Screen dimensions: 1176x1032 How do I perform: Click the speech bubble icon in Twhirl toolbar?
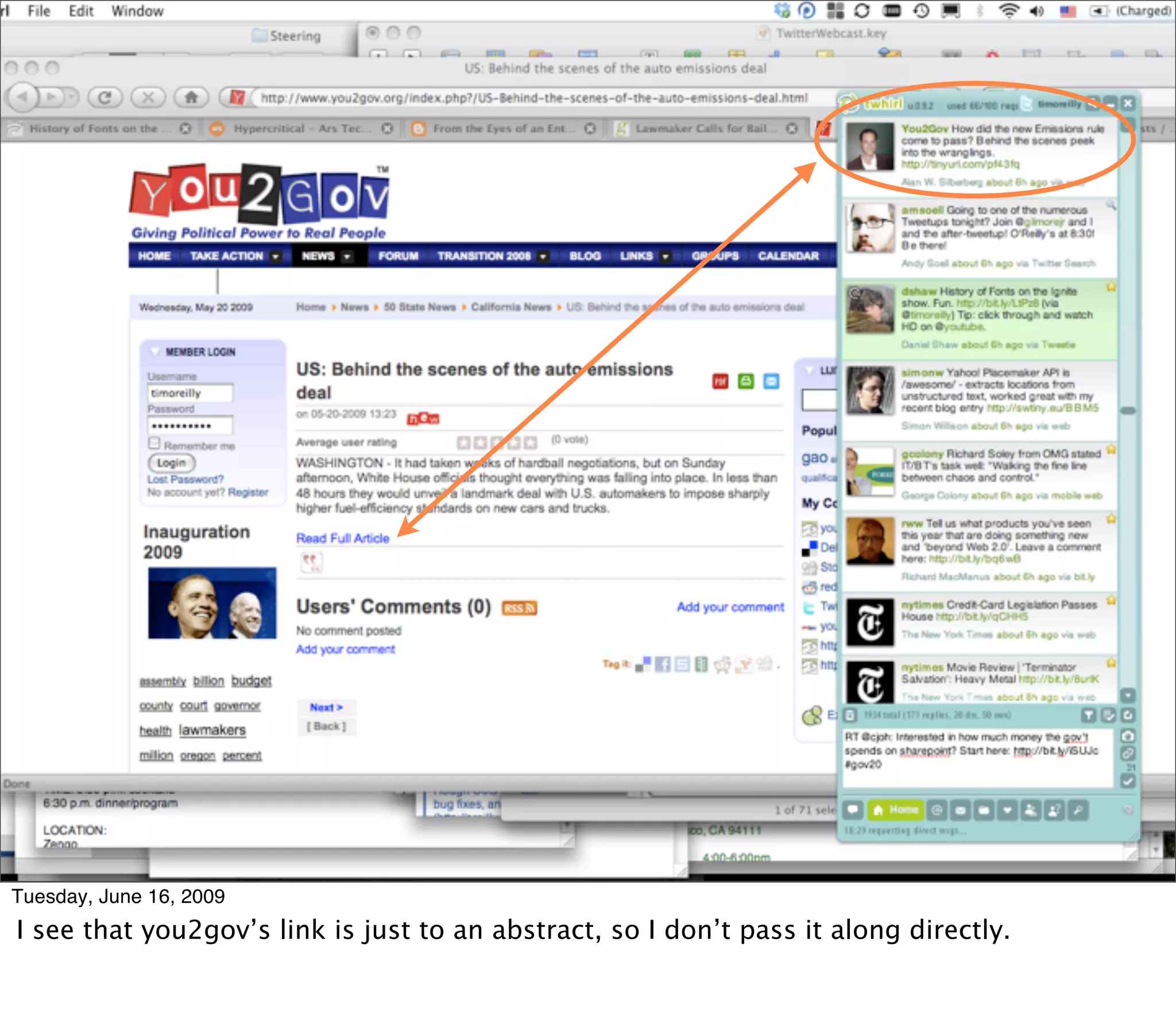pos(853,810)
